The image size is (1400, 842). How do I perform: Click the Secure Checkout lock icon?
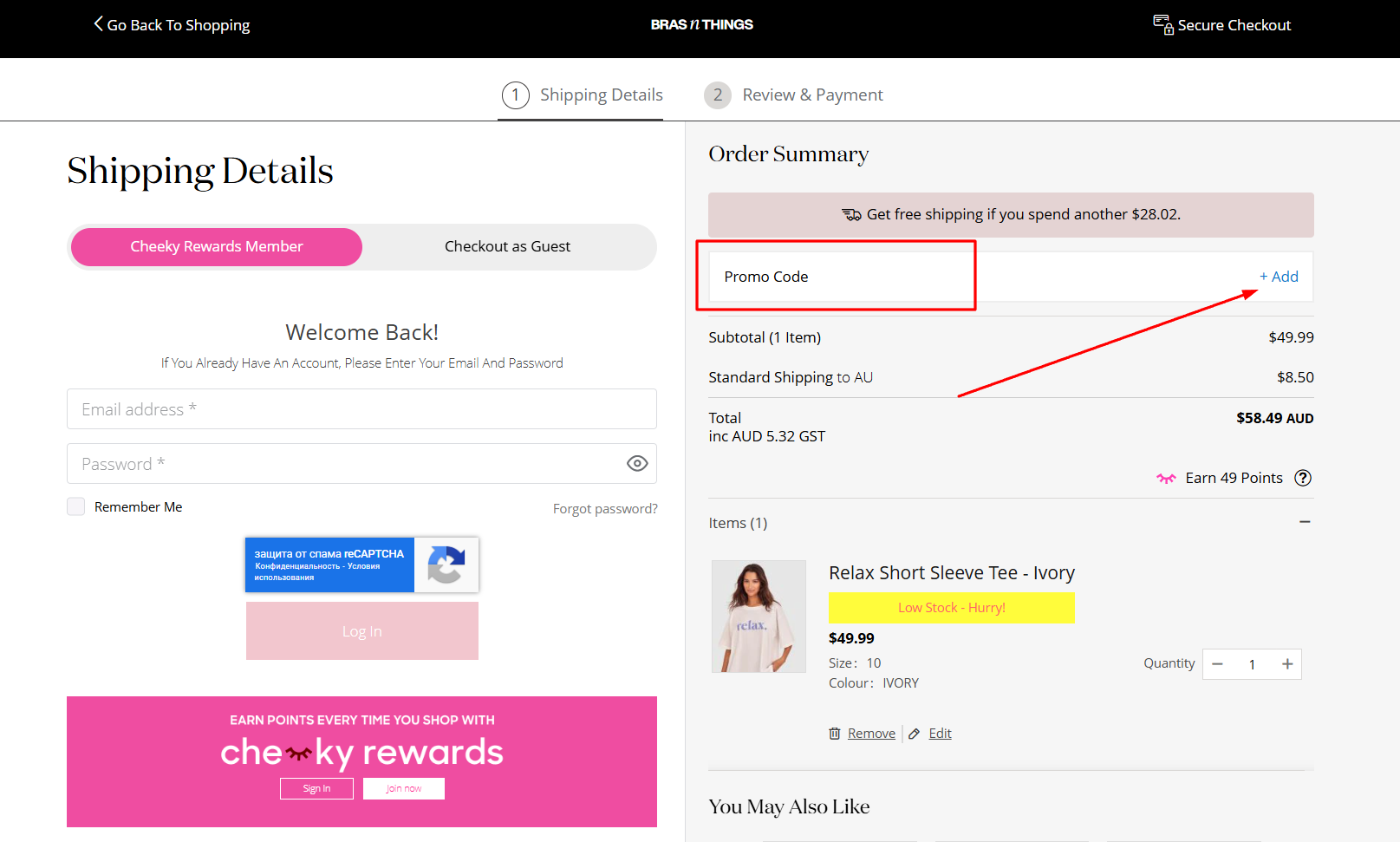click(x=1162, y=24)
